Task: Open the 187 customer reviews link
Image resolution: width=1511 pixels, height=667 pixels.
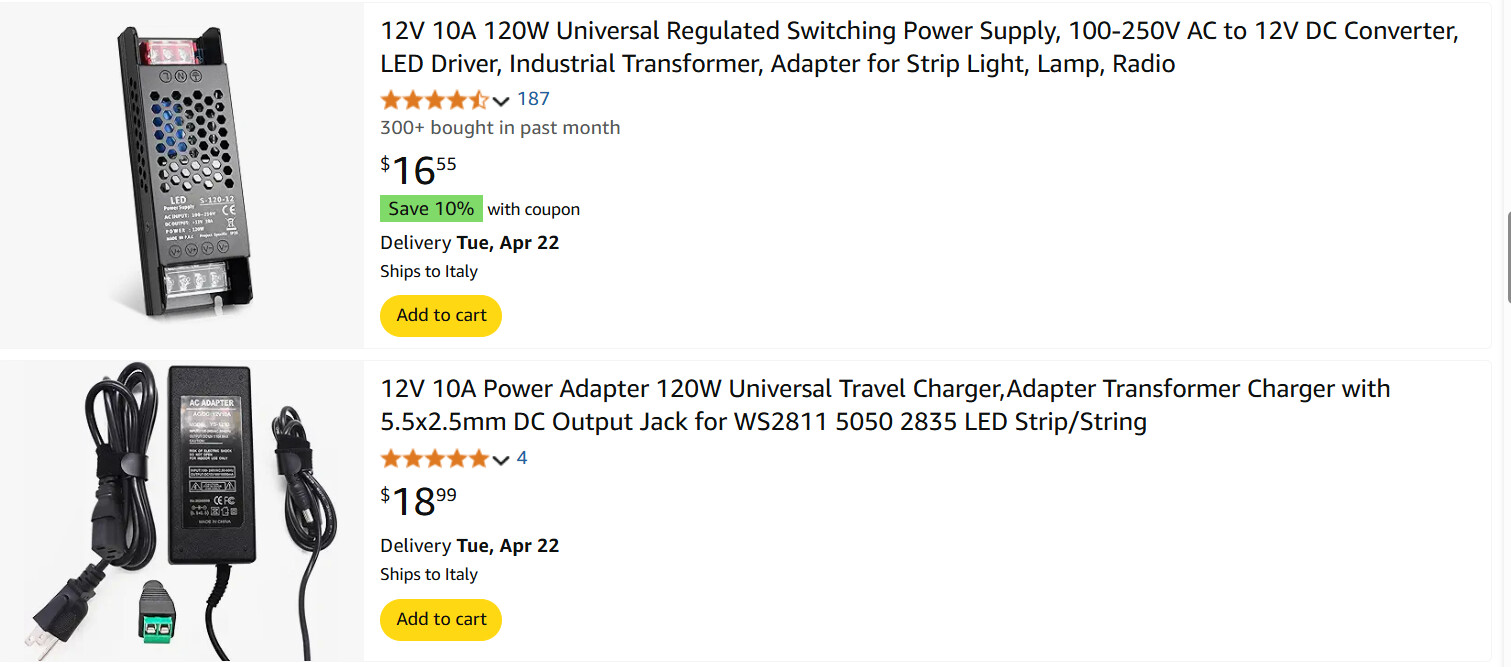Action: [x=533, y=99]
